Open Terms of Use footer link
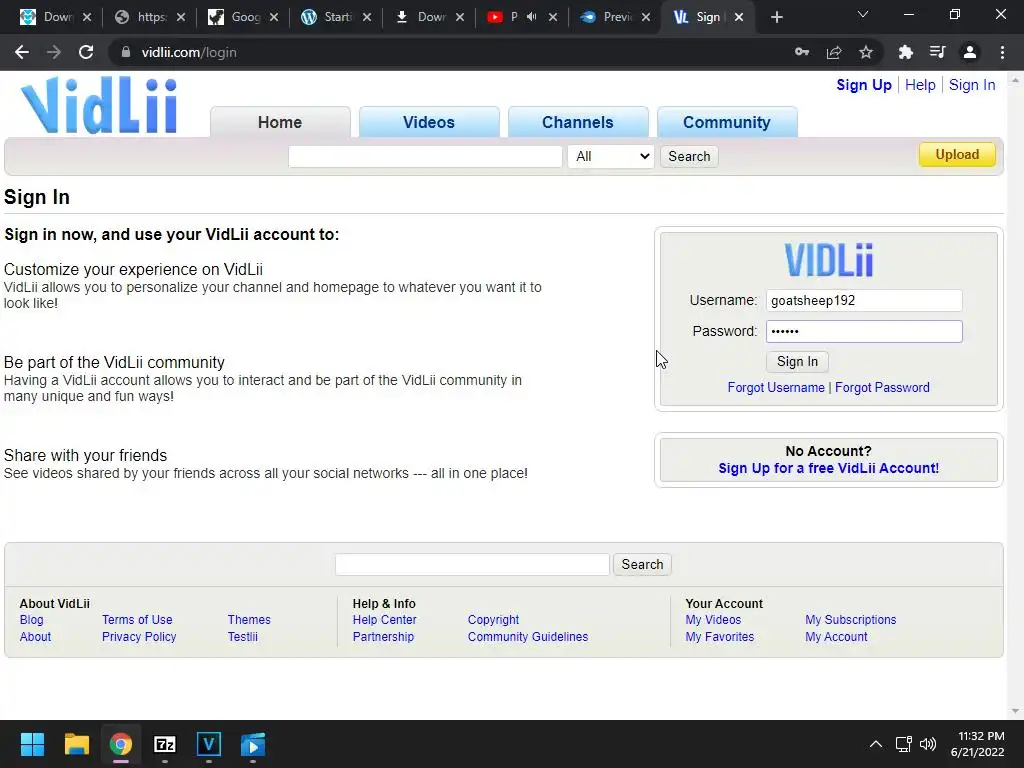 click(x=137, y=620)
